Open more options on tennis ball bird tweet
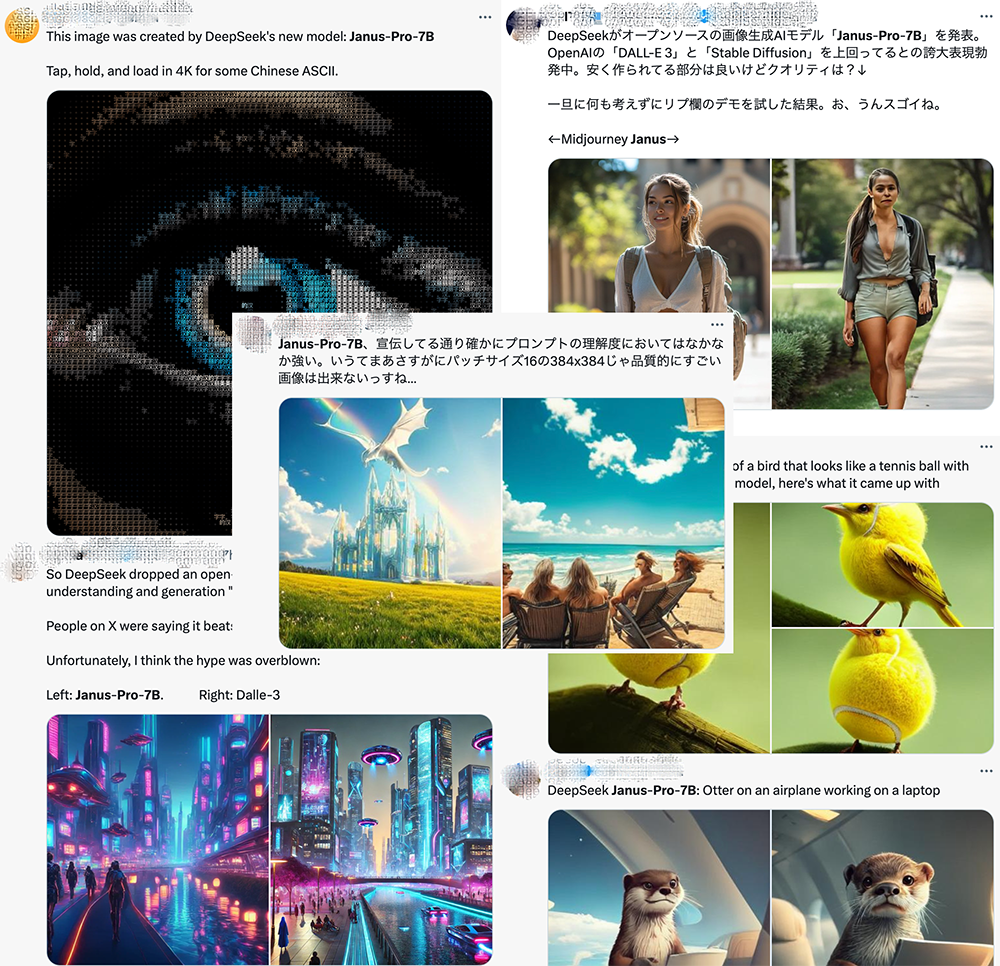 click(986, 446)
